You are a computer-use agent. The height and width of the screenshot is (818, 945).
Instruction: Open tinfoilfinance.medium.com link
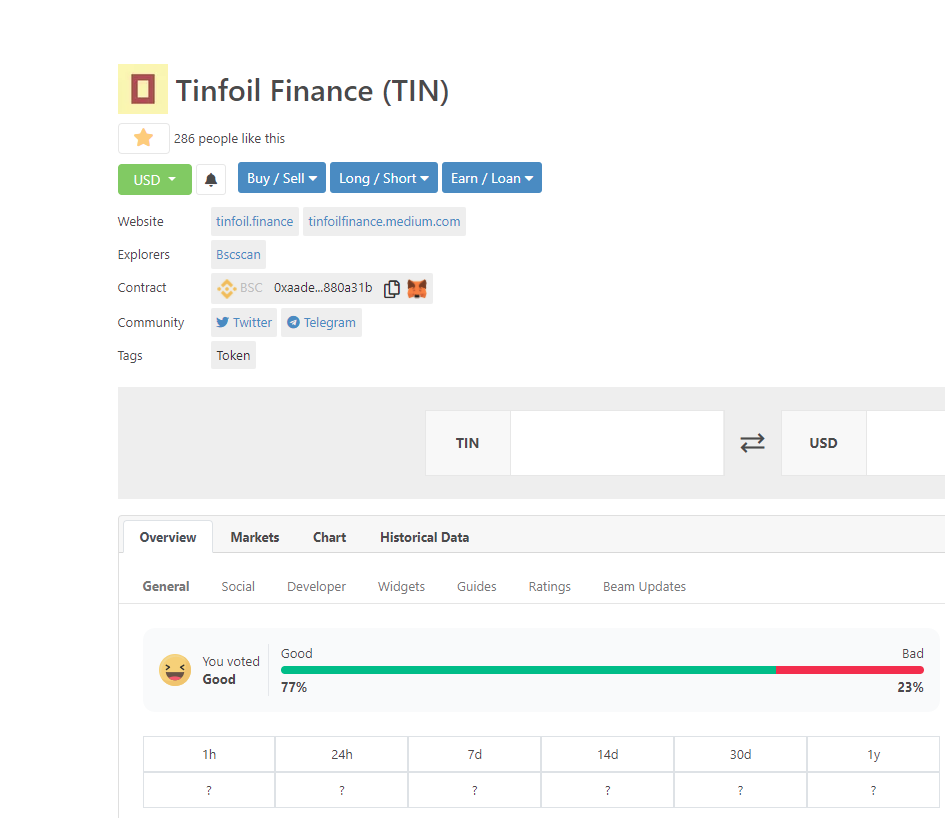pyautogui.click(x=385, y=221)
